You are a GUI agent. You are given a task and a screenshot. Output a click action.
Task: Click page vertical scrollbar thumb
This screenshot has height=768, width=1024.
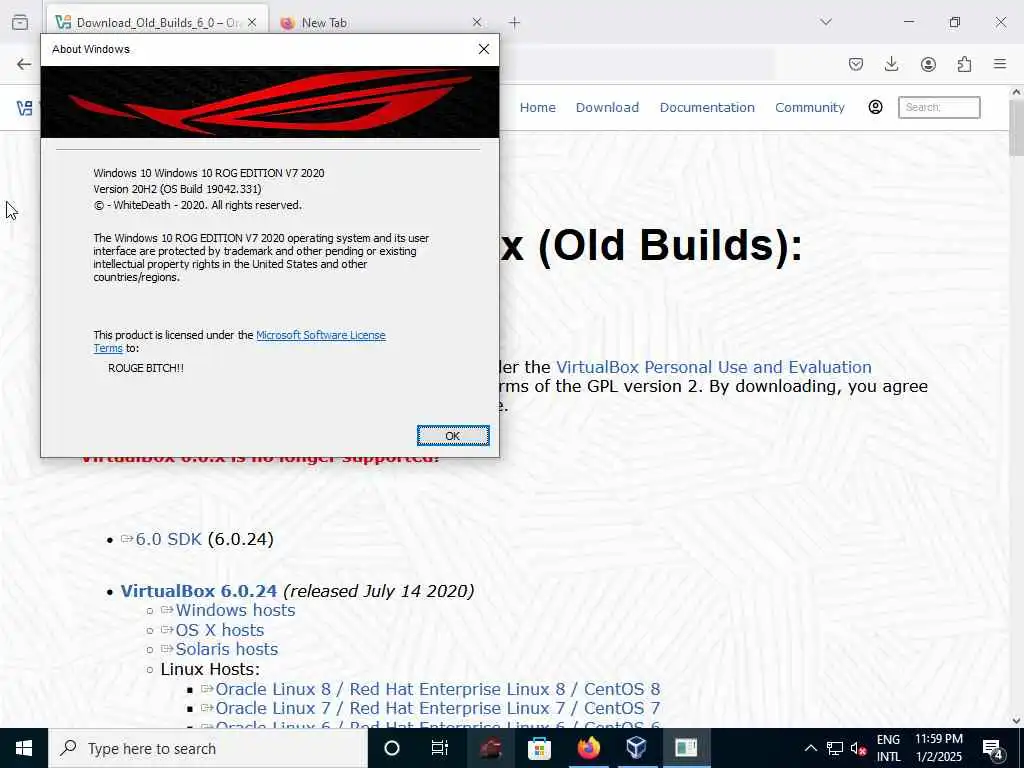[x=1016, y=129]
